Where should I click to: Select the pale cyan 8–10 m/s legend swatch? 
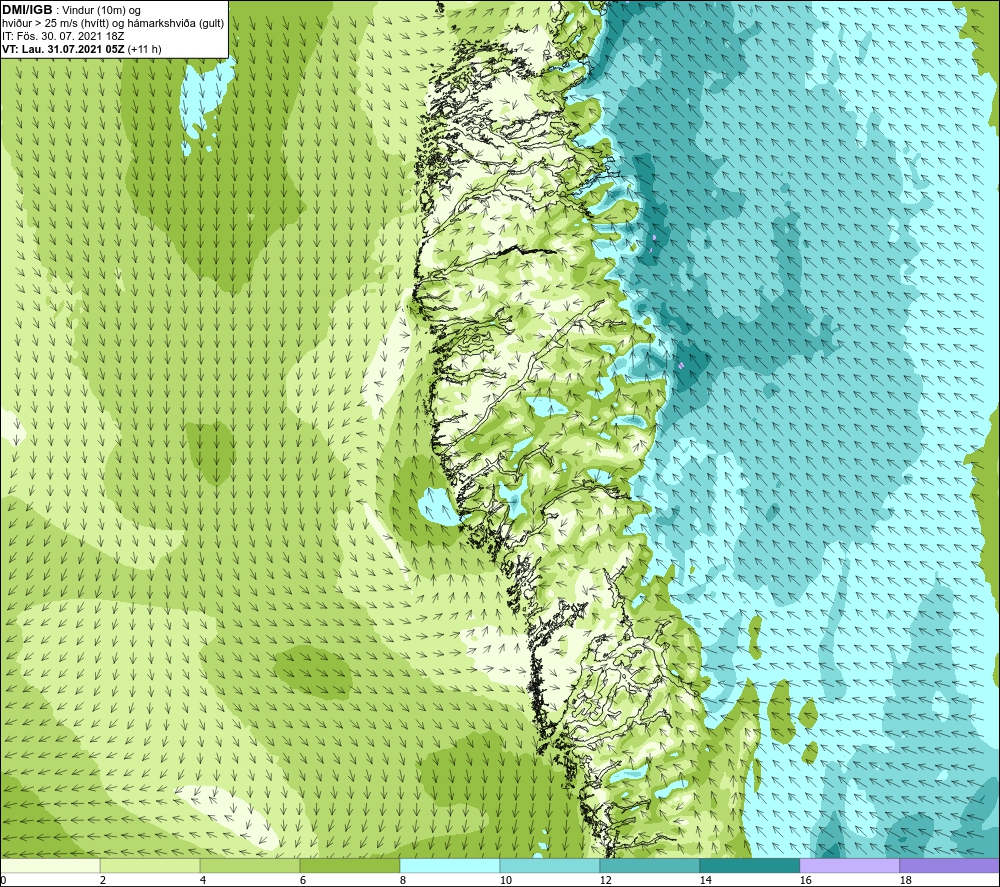tap(450, 865)
